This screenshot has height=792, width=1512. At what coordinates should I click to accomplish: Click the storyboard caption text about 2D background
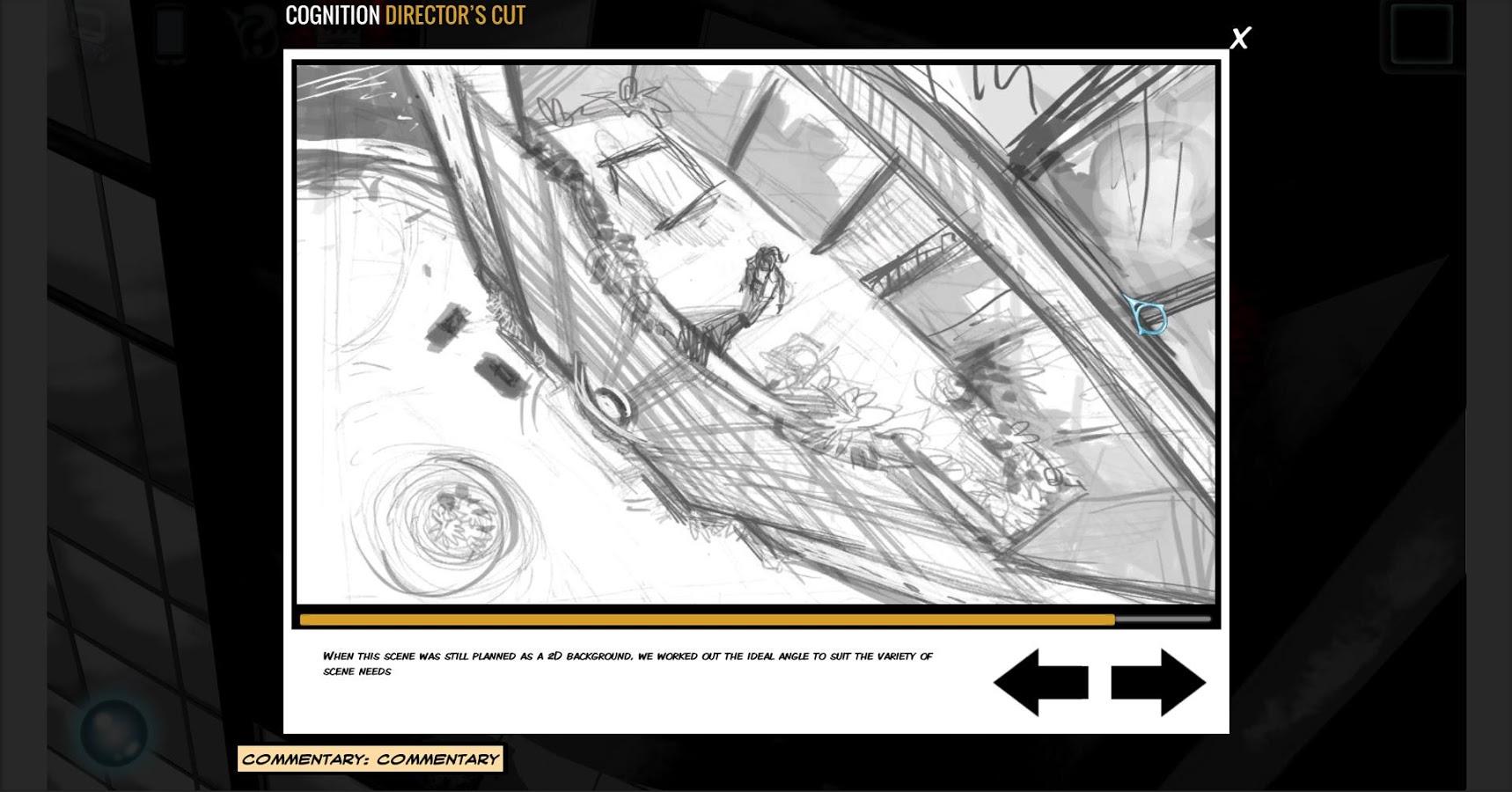pyautogui.click(x=627, y=663)
